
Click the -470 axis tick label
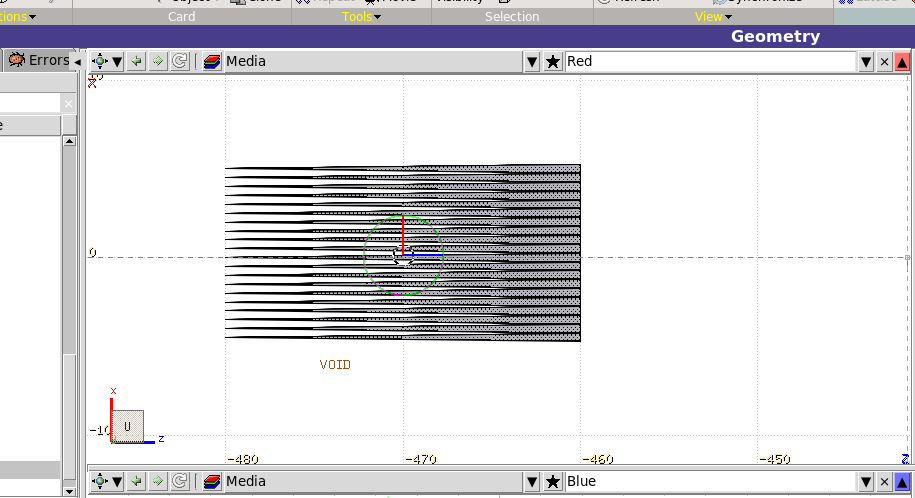(420, 459)
